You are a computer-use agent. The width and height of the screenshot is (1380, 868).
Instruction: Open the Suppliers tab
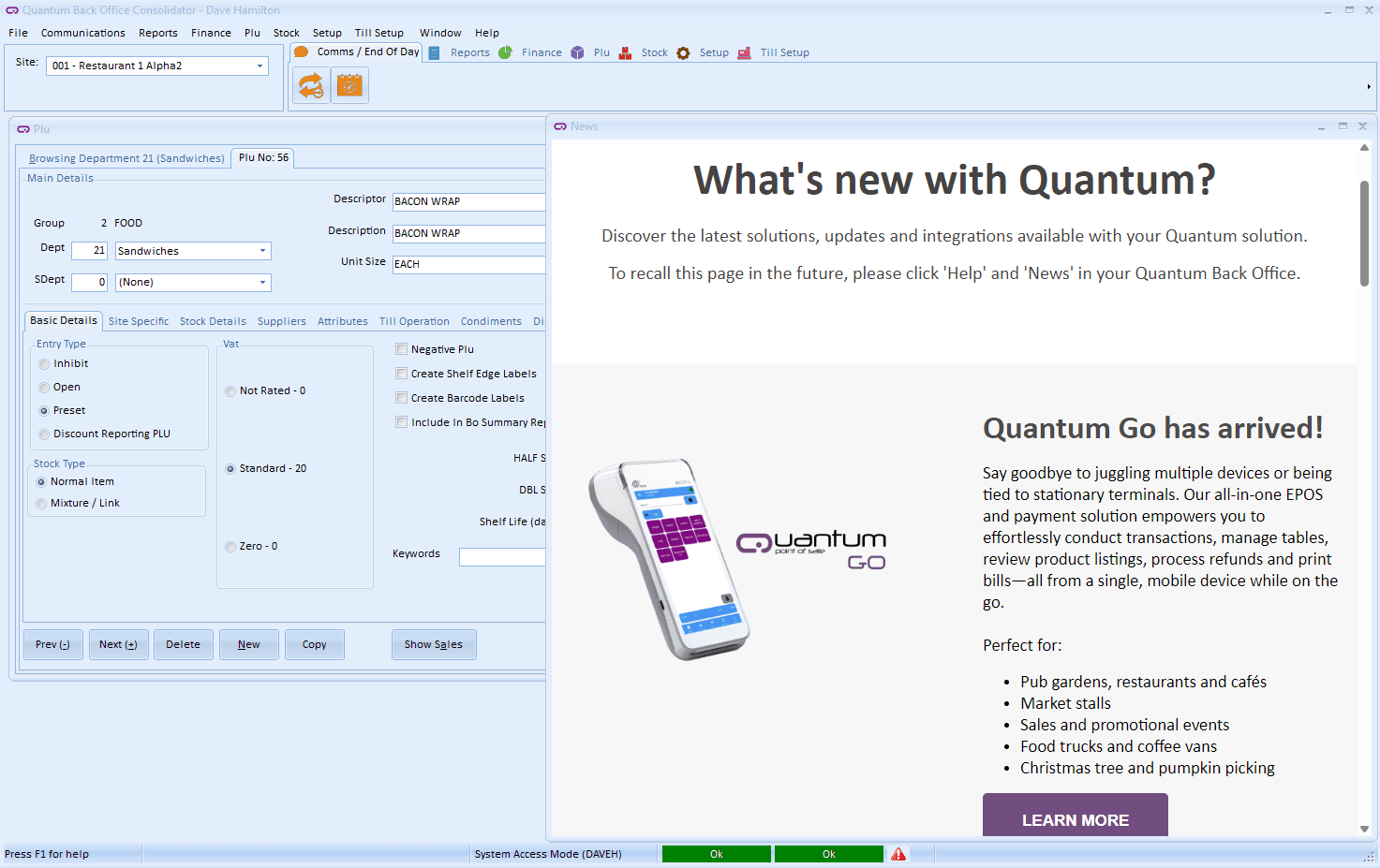coord(282,321)
